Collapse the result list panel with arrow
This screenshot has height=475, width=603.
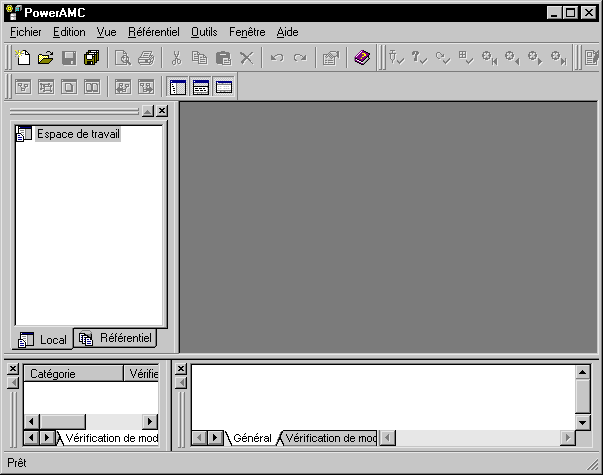click(x=13, y=383)
